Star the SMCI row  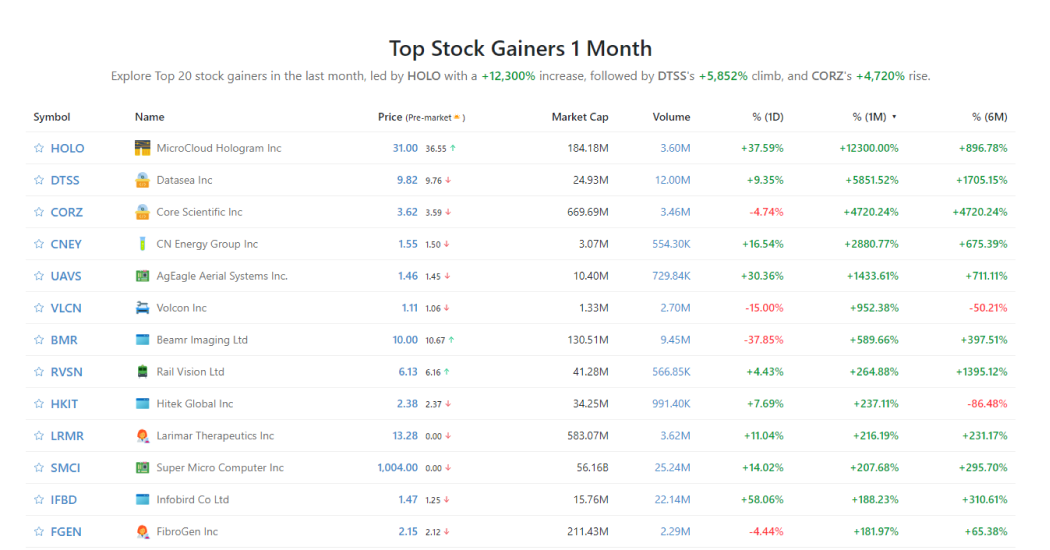click(39, 468)
